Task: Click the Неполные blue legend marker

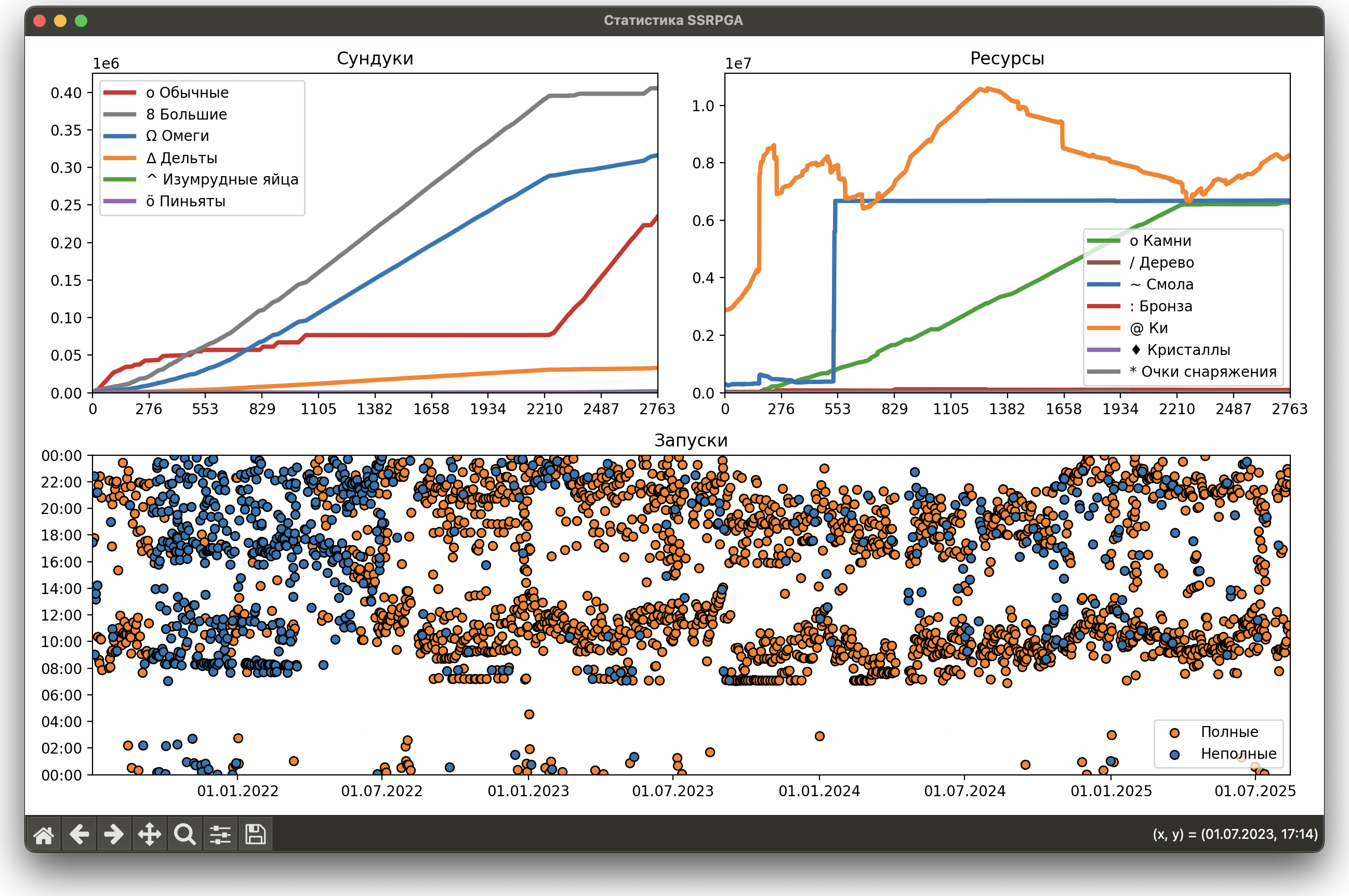Action: pos(1175,754)
